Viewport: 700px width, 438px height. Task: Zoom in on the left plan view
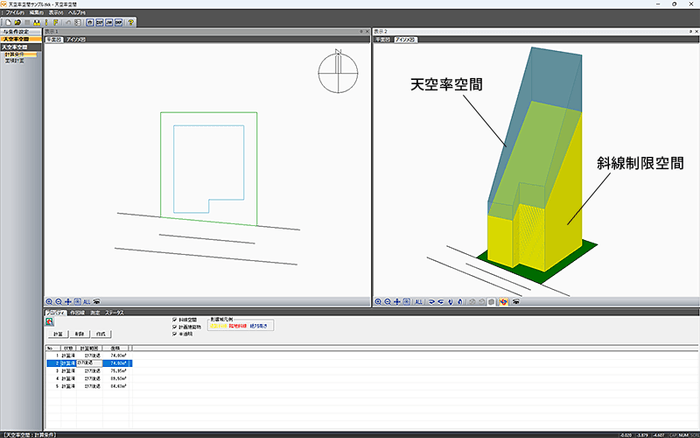50,300
